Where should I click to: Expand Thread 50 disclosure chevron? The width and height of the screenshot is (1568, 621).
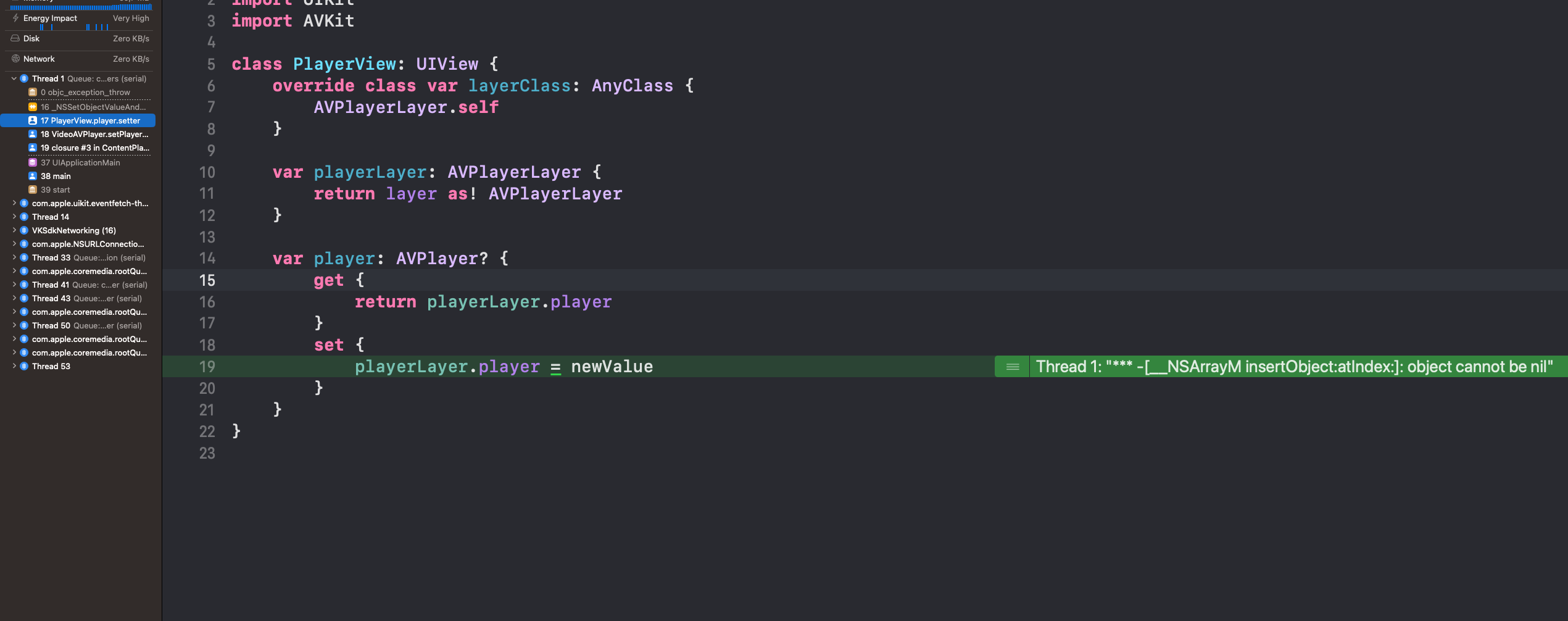(14, 325)
